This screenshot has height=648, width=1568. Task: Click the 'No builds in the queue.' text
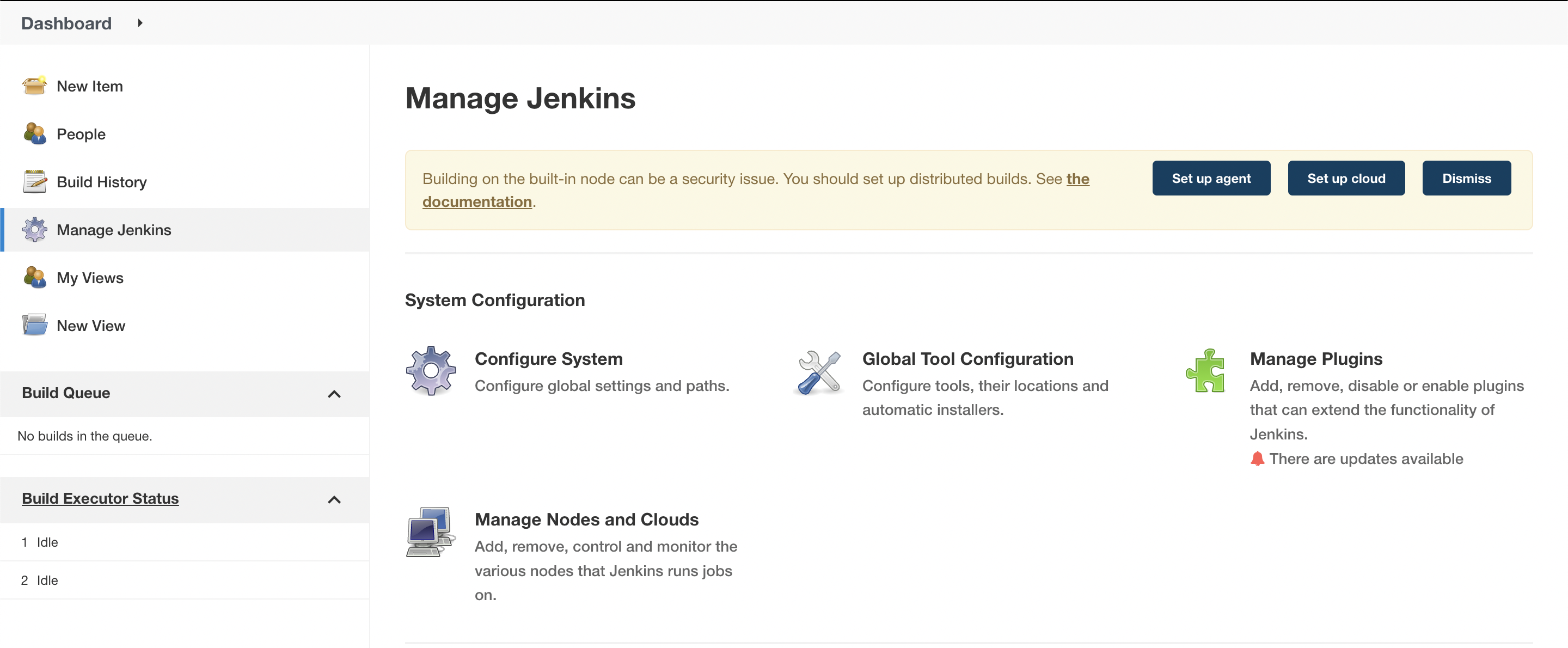[84, 436]
